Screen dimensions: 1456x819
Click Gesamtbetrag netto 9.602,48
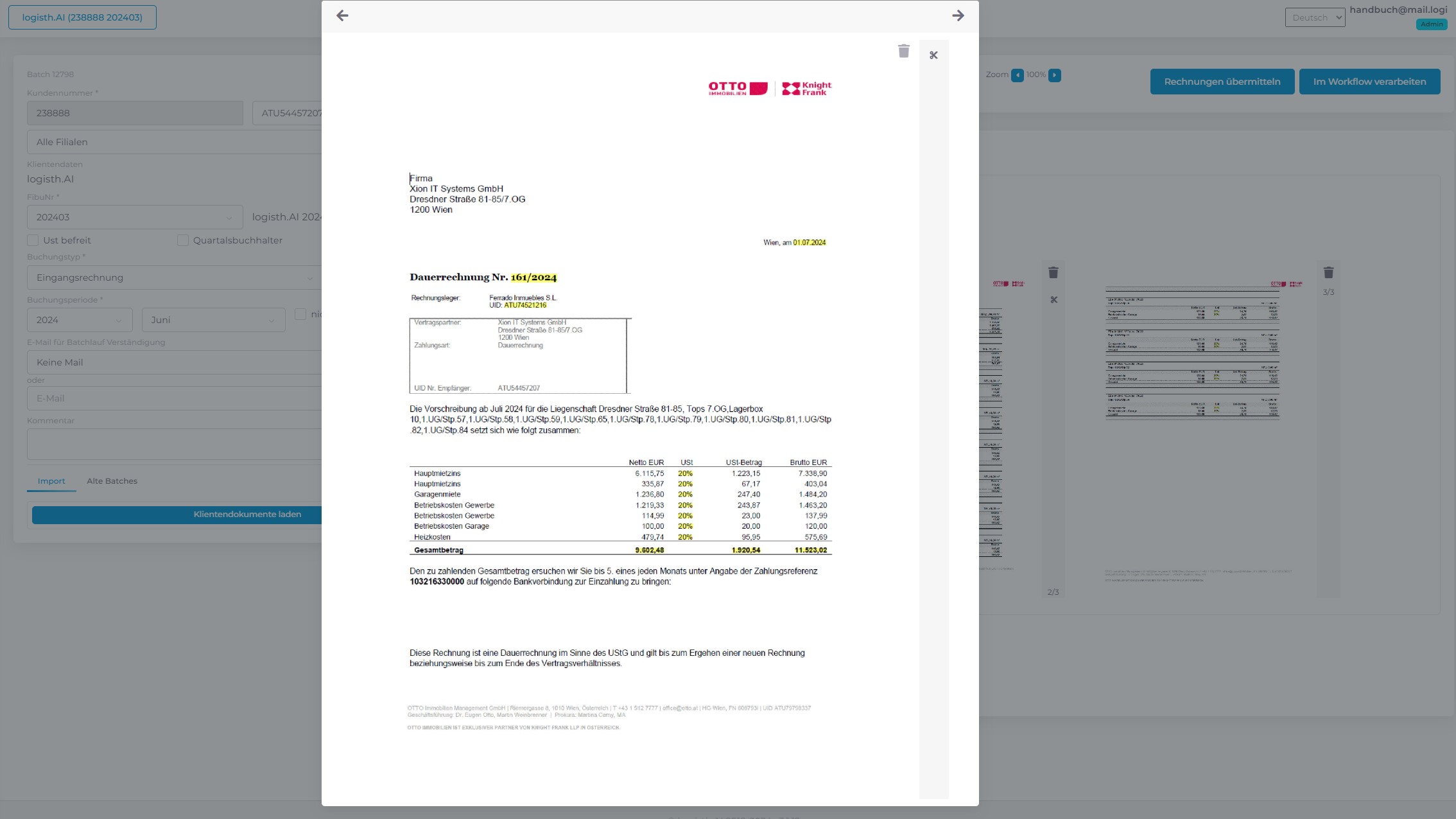pos(649,550)
